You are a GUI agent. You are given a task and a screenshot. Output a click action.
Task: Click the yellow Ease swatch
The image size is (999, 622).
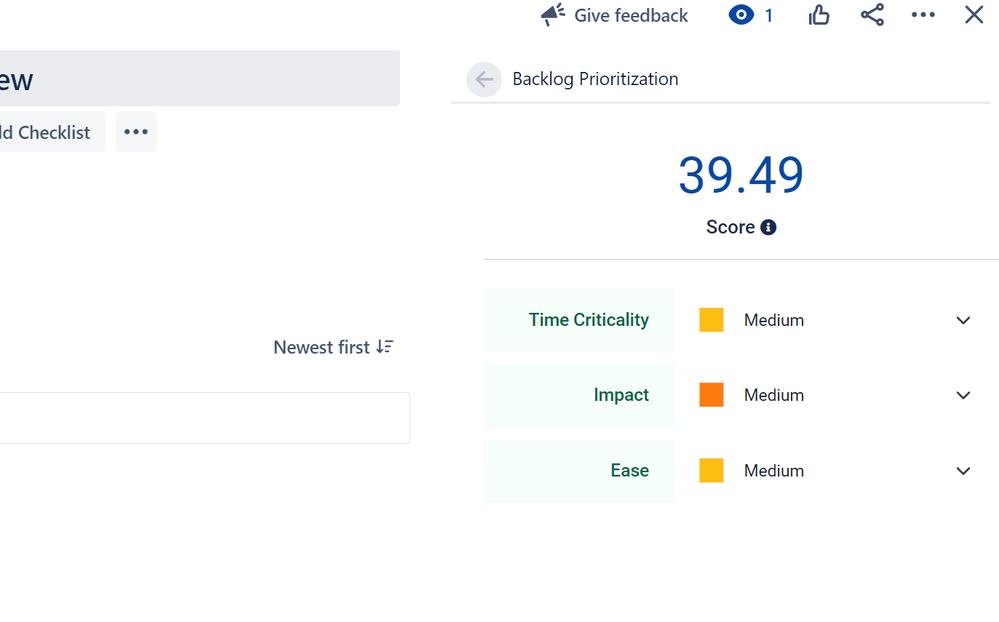tap(711, 470)
